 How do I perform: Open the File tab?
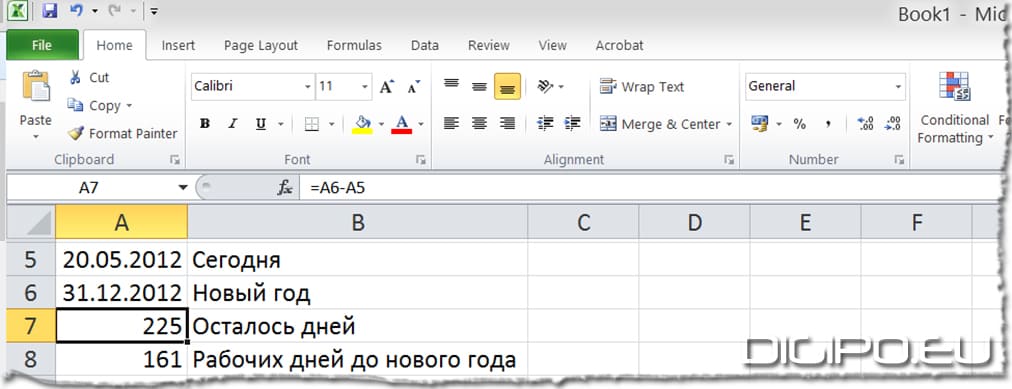[x=42, y=45]
